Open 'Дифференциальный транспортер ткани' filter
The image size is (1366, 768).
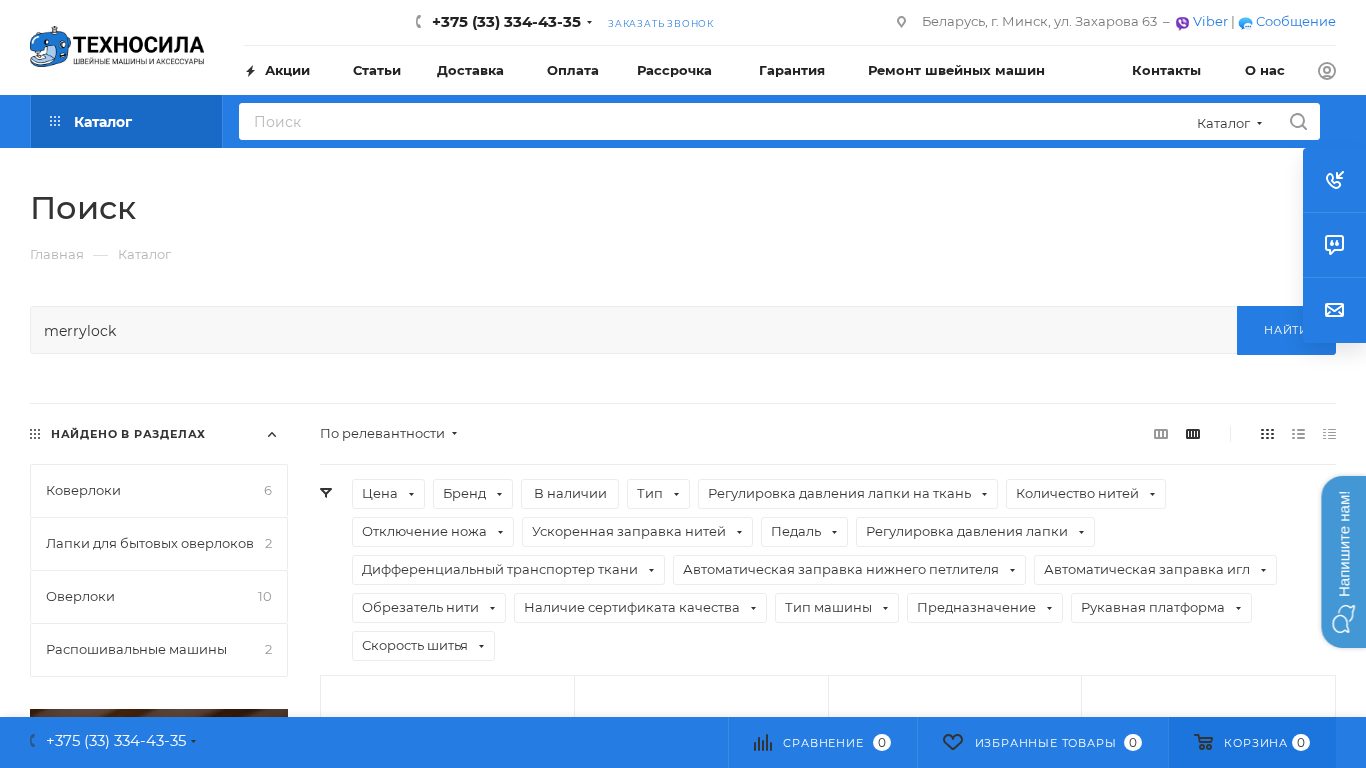coord(508,570)
